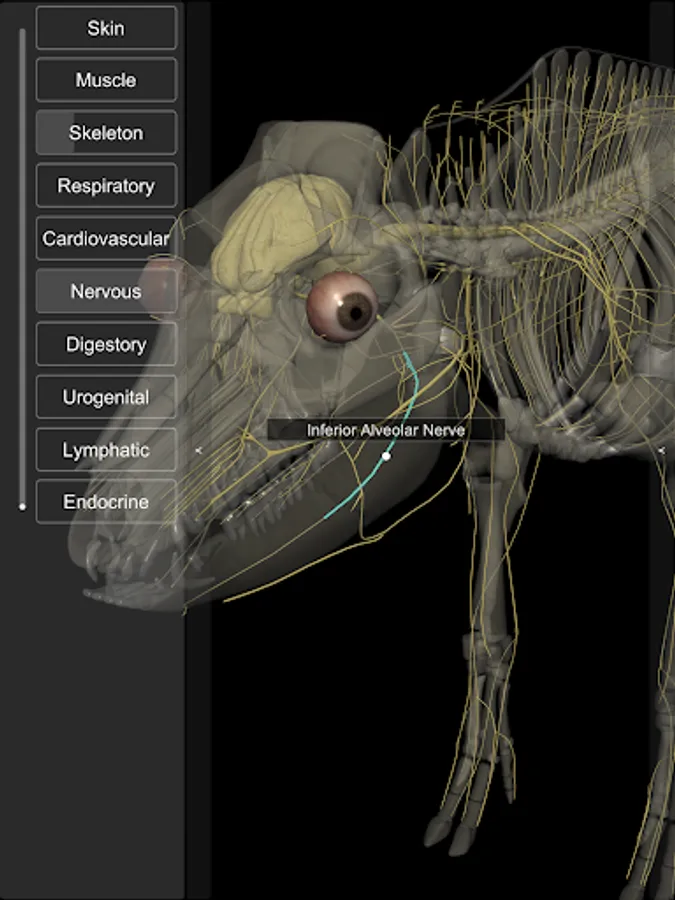Toggle the Nervous system layer
Viewport: 675px width, 900px height.
click(106, 291)
